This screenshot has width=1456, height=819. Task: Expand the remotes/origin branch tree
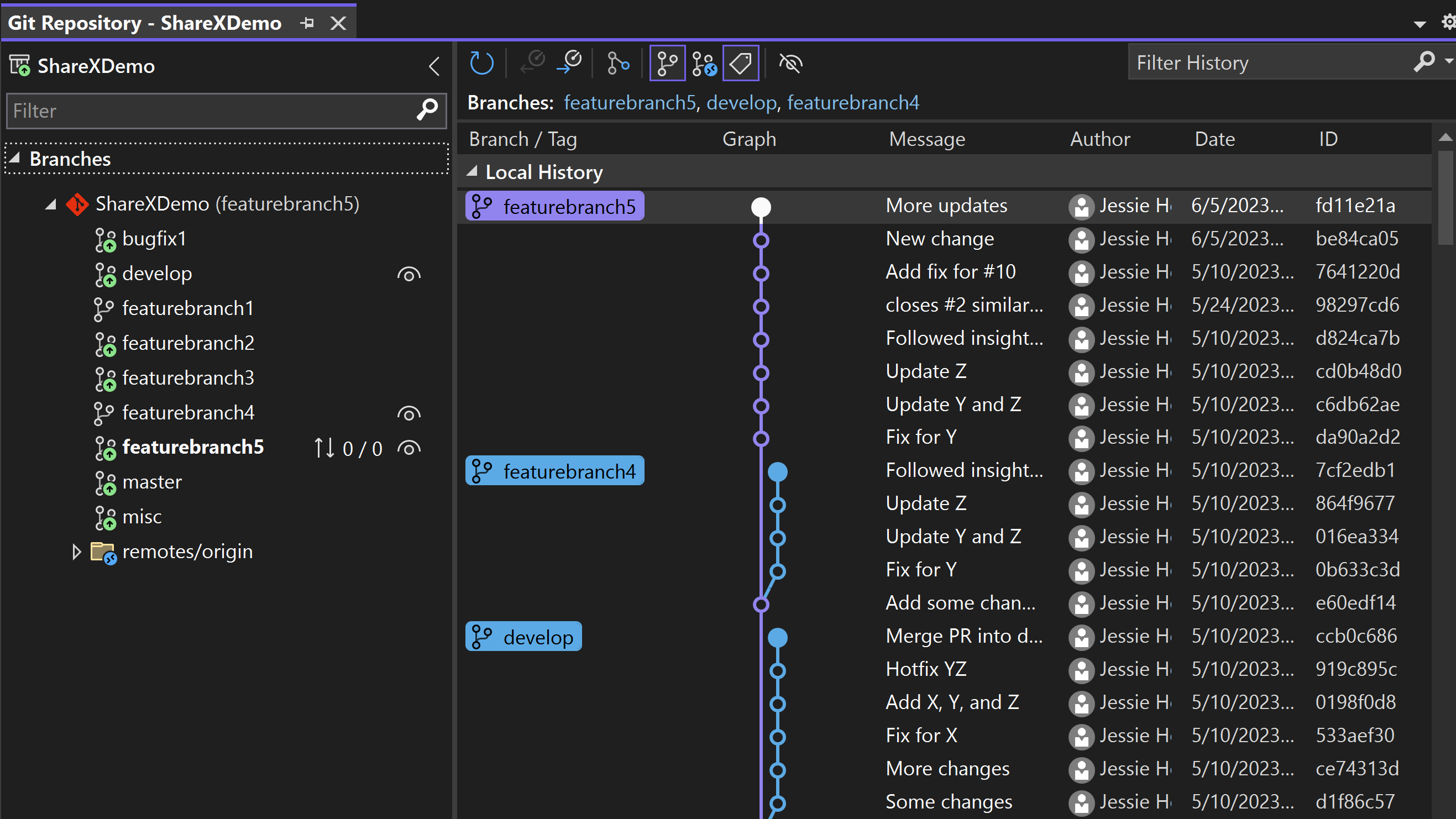[x=76, y=551]
